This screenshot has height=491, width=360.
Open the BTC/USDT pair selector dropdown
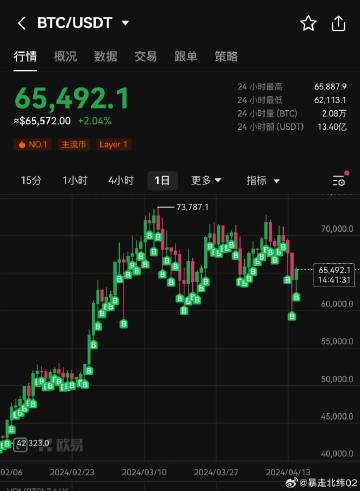pos(125,23)
